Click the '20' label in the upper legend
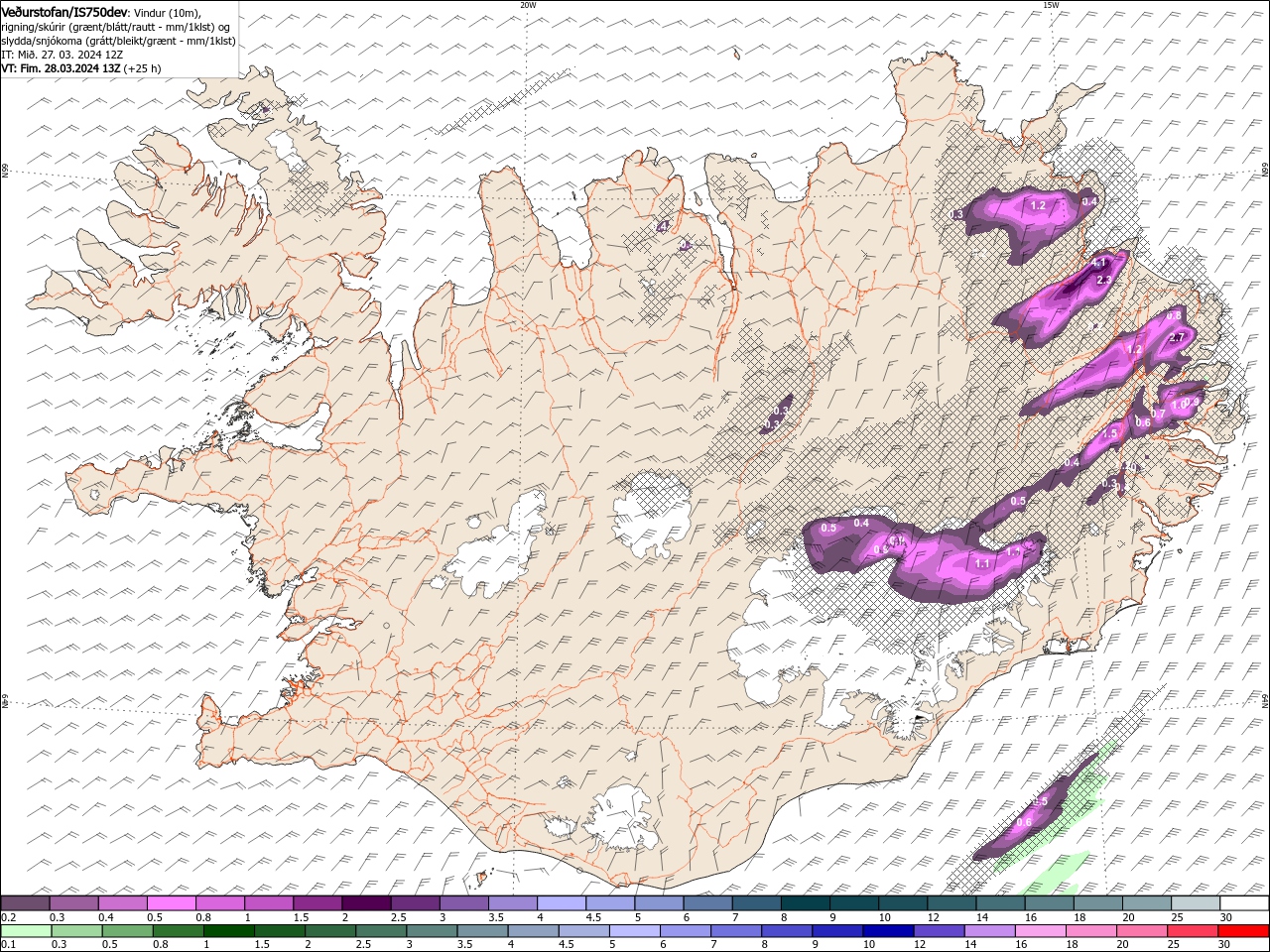 (x=1129, y=917)
